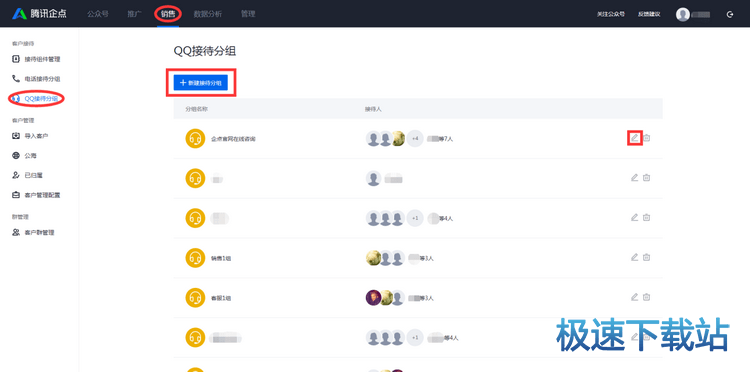Click the 反馈建议 link

pos(649,14)
